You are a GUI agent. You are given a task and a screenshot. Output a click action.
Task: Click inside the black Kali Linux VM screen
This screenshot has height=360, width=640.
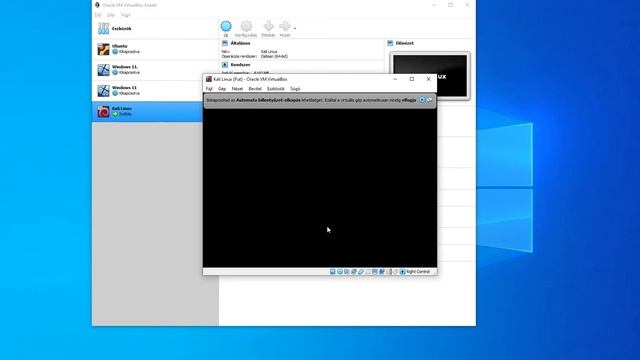(320, 188)
